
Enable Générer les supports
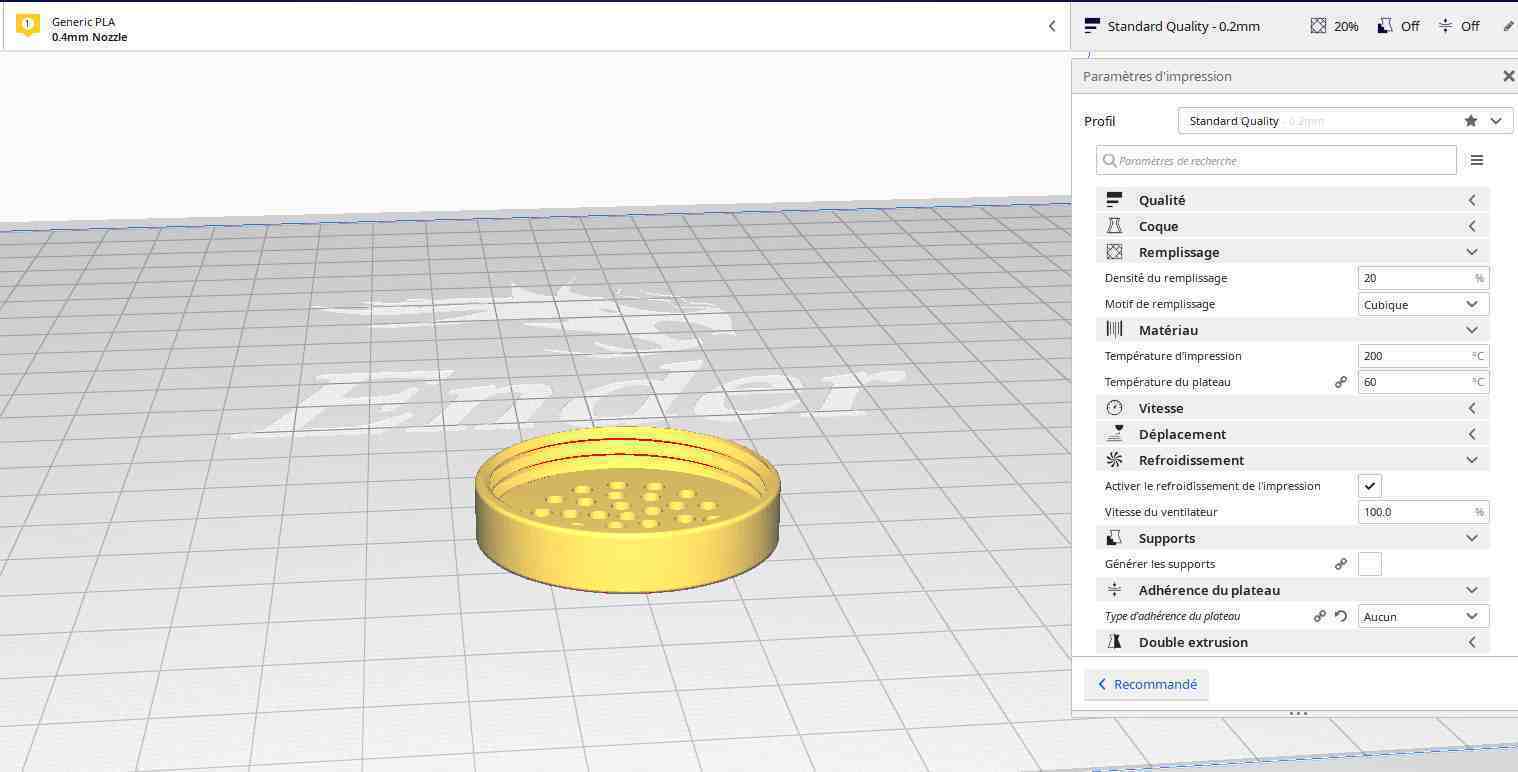coord(1369,563)
